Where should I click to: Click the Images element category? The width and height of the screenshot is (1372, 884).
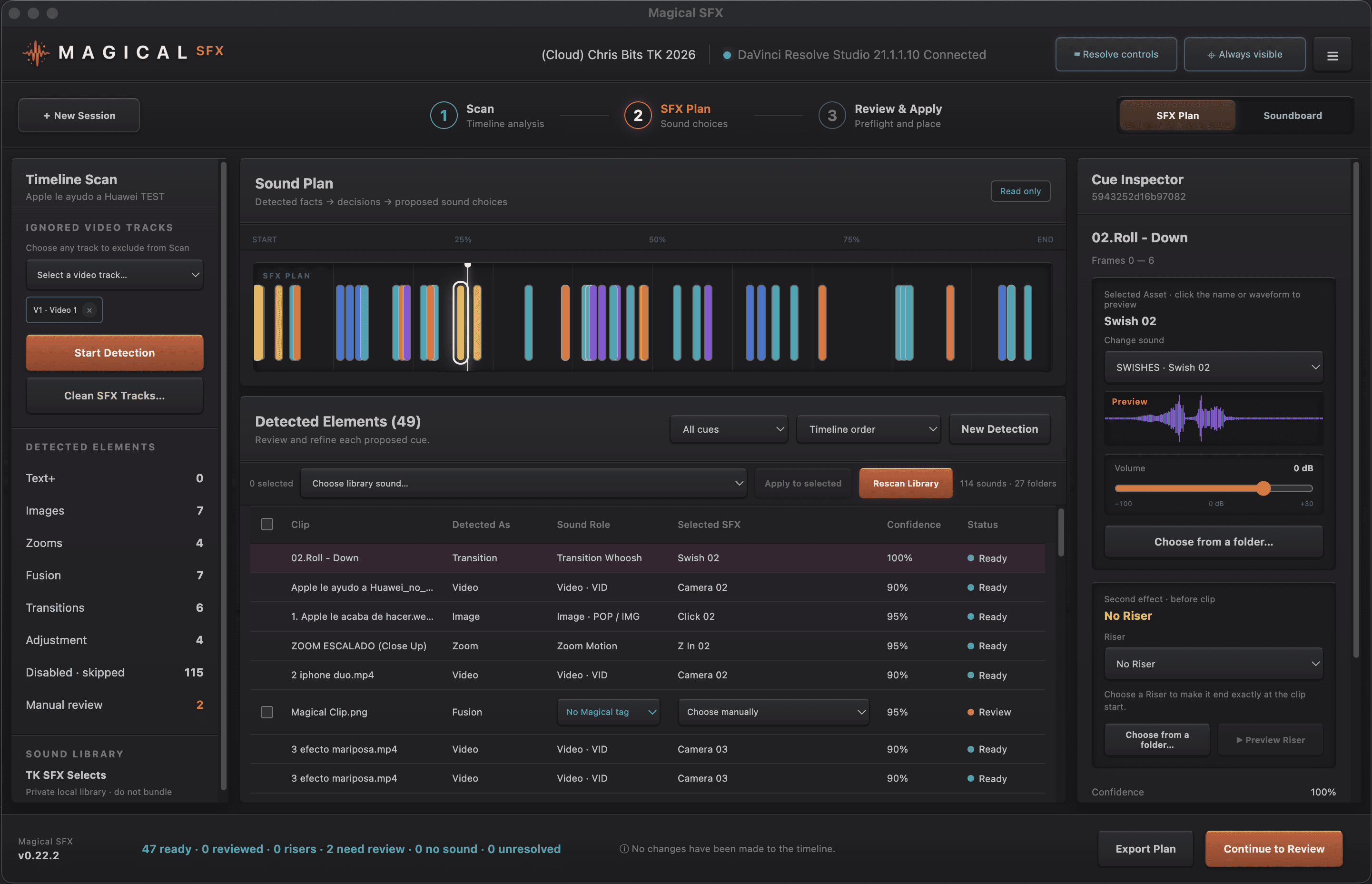coord(114,510)
